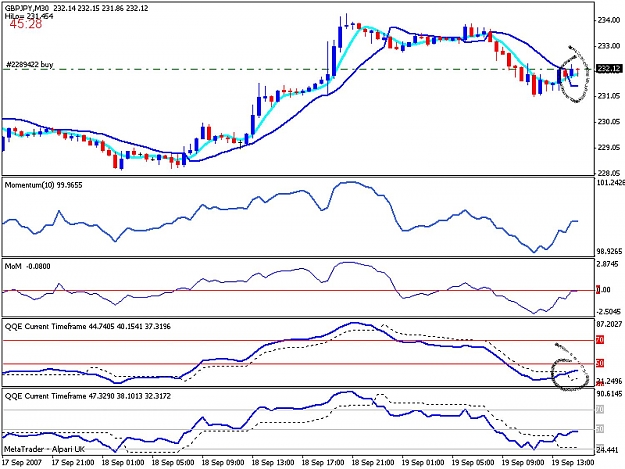Click the 17 Sep 21:00 time label
The width and height of the screenshot is (625, 469).
click(x=73, y=463)
